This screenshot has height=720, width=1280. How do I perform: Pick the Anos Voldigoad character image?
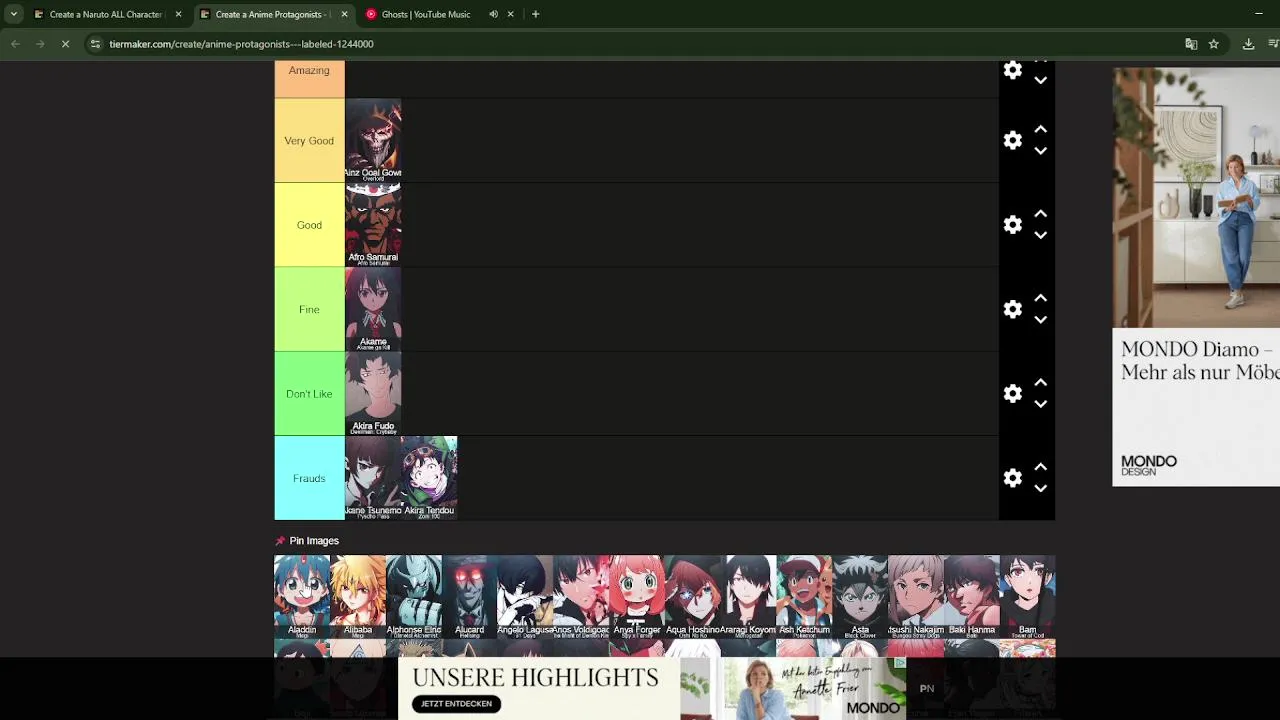pyautogui.click(x=581, y=597)
